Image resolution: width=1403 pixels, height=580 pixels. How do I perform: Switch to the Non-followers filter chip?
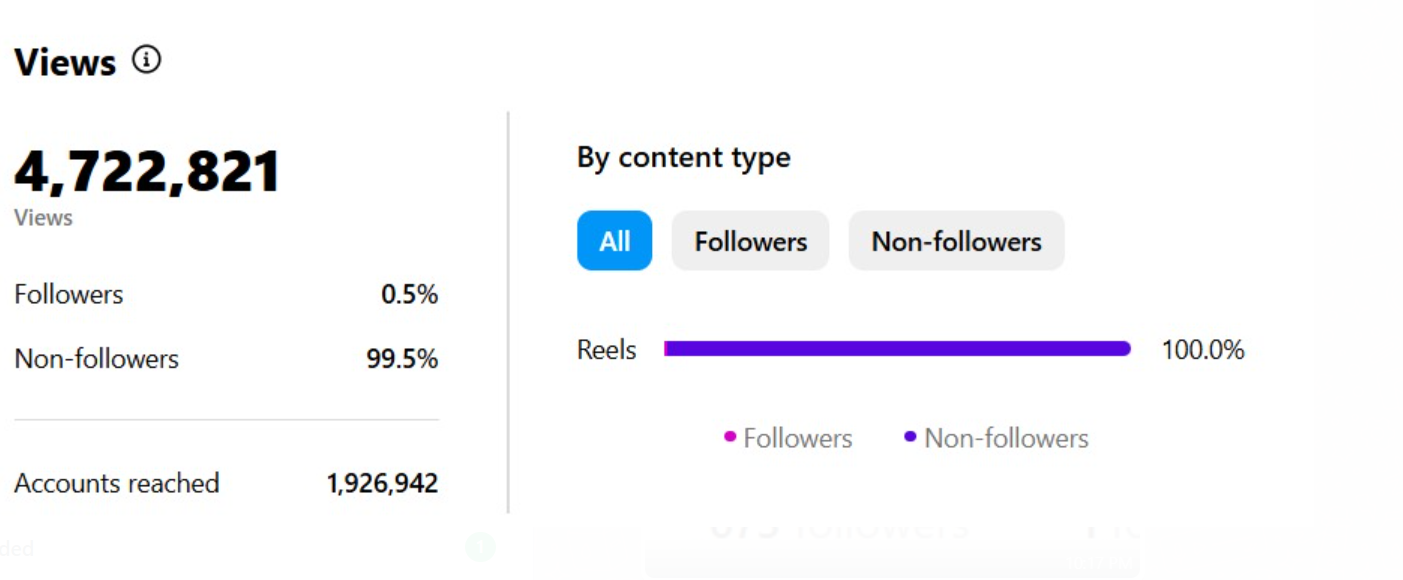coord(956,241)
